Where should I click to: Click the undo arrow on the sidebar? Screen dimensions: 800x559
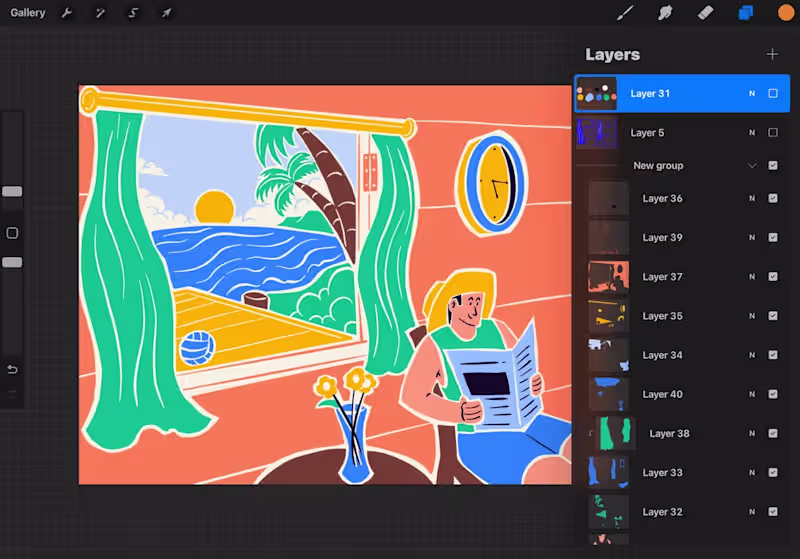click(12, 369)
